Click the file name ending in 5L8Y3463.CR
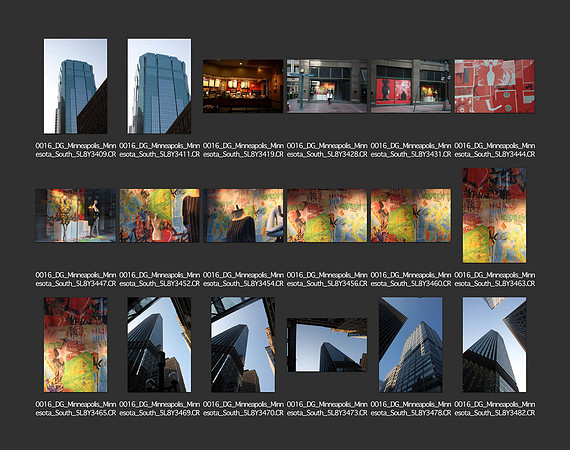570x450 pixels. (x=494, y=279)
